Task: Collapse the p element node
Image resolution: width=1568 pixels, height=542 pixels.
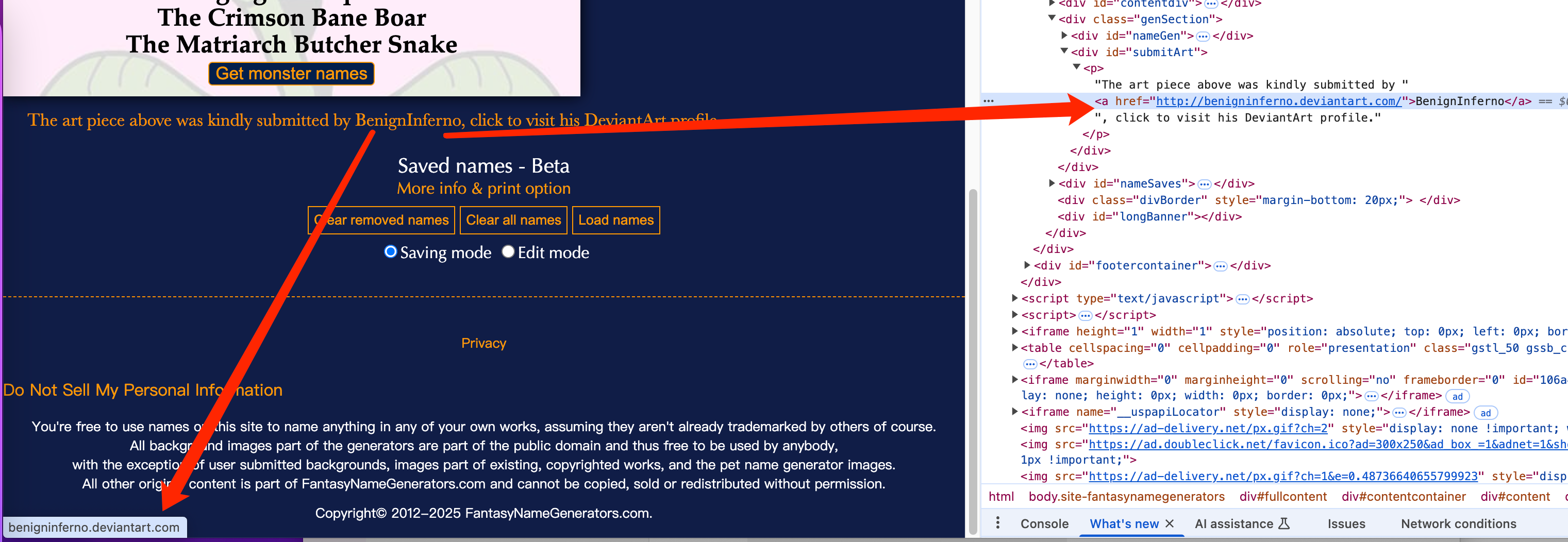Action: click(1076, 67)
